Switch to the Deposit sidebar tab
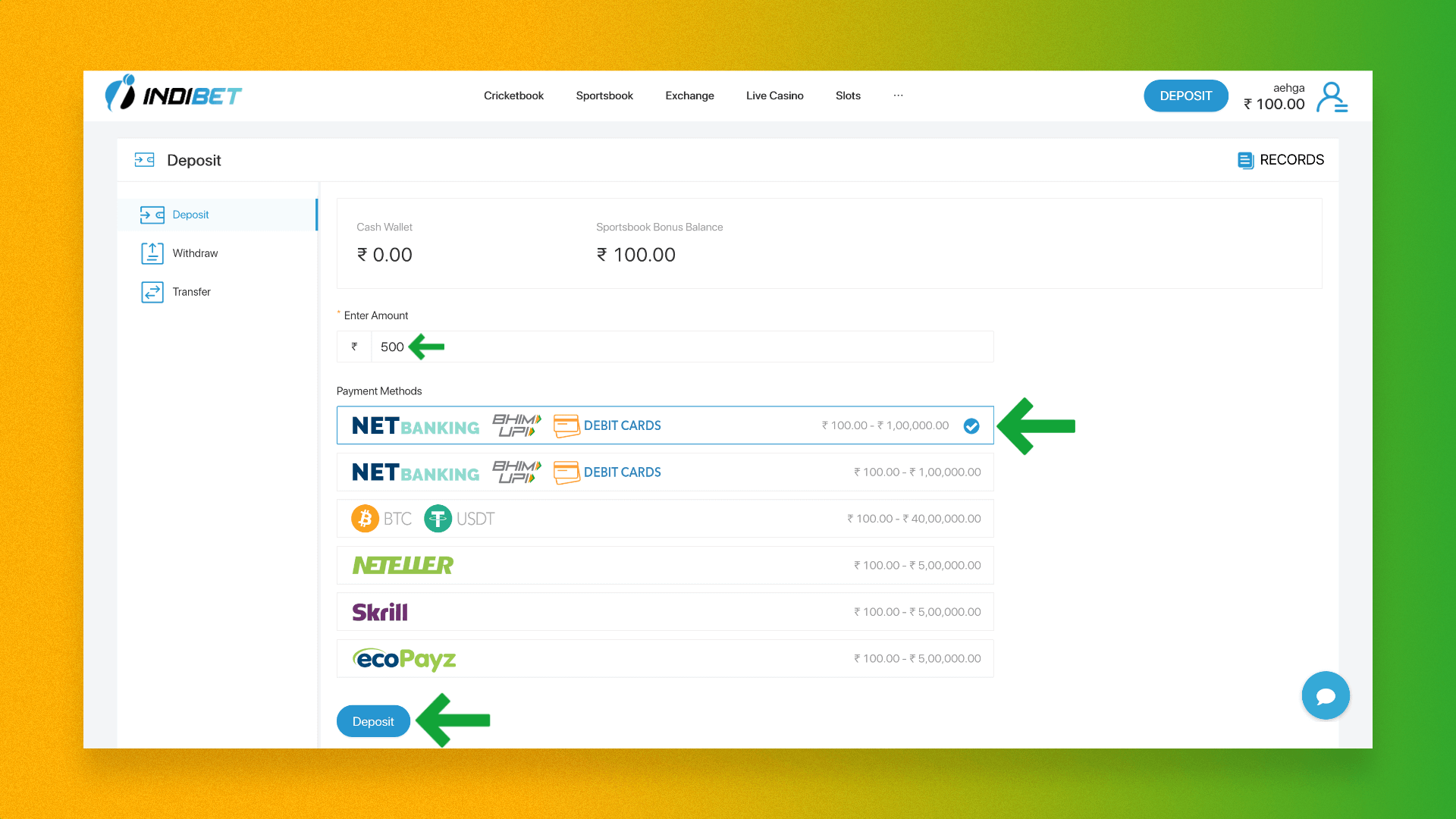This screenshot has width=1456, height=819. [218, 215]
